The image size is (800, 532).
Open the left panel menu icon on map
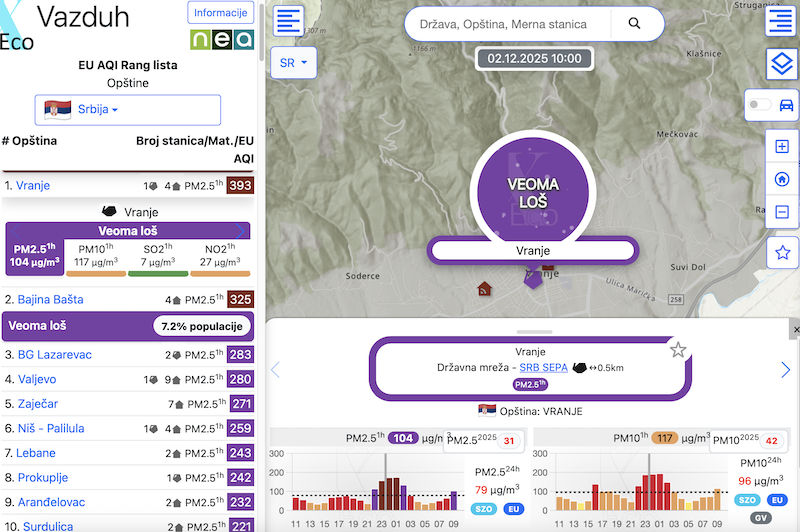point(289,22)
